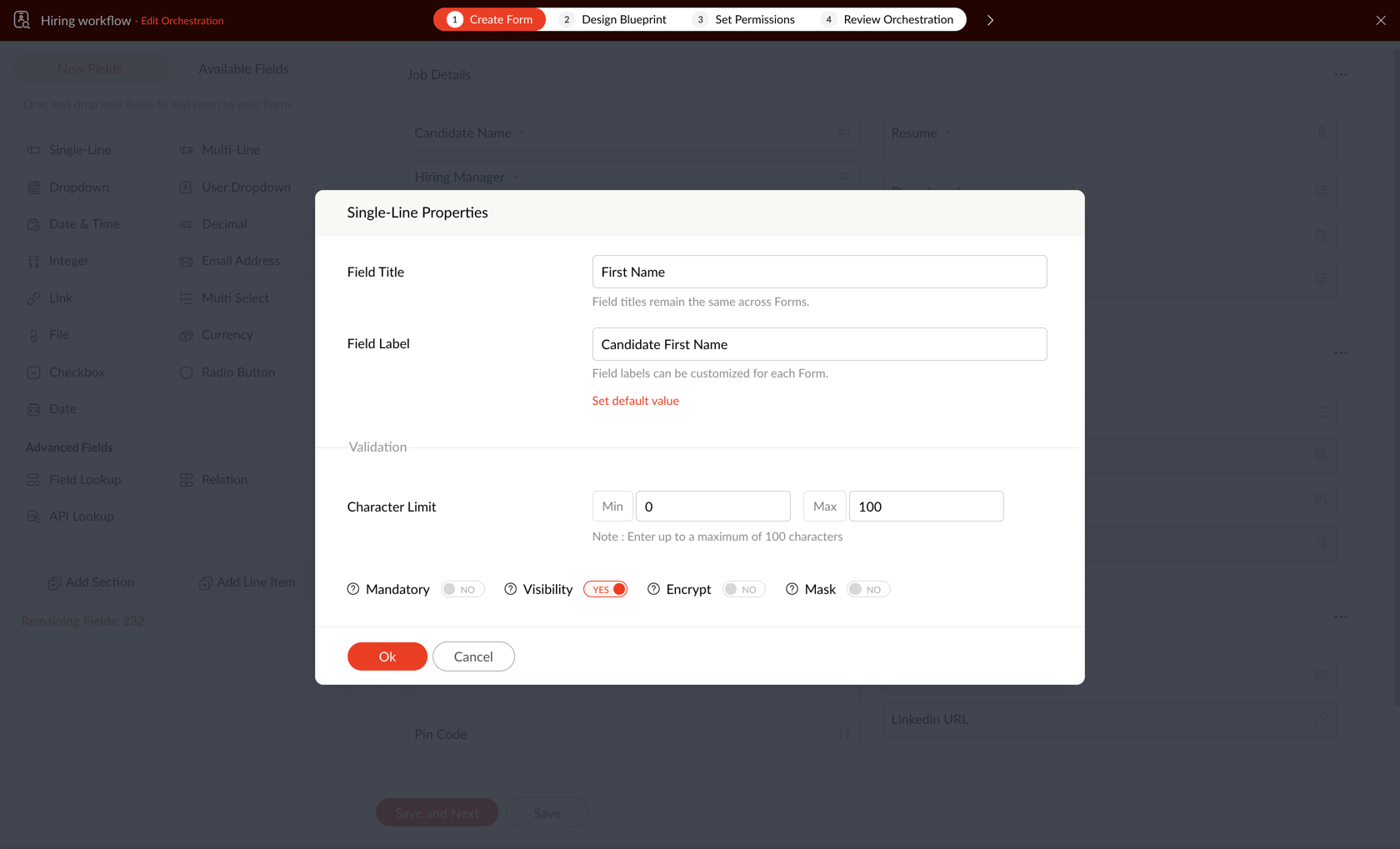Click the Max character limit input
The image size is (1400, 849).
[x=927, y=507]
